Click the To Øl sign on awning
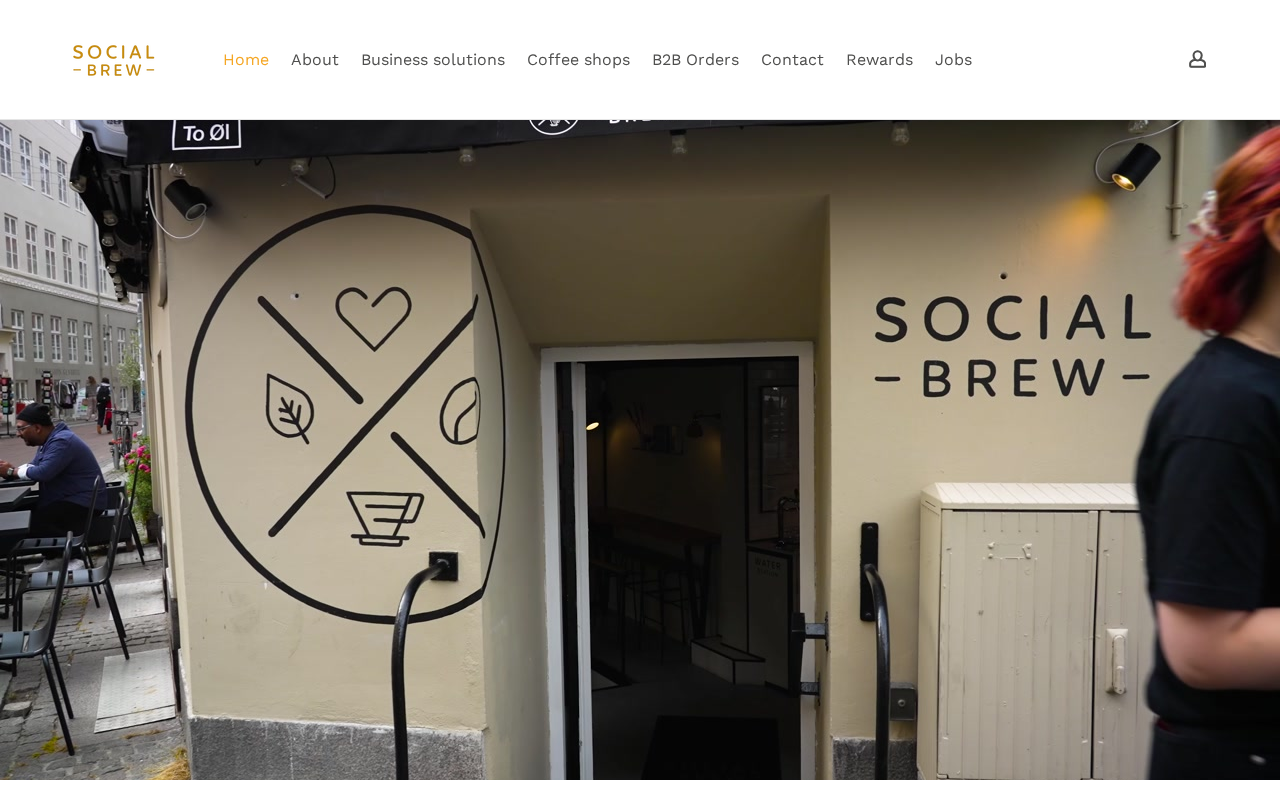Viewport: 1280px width, 800px height. (206, 132)
